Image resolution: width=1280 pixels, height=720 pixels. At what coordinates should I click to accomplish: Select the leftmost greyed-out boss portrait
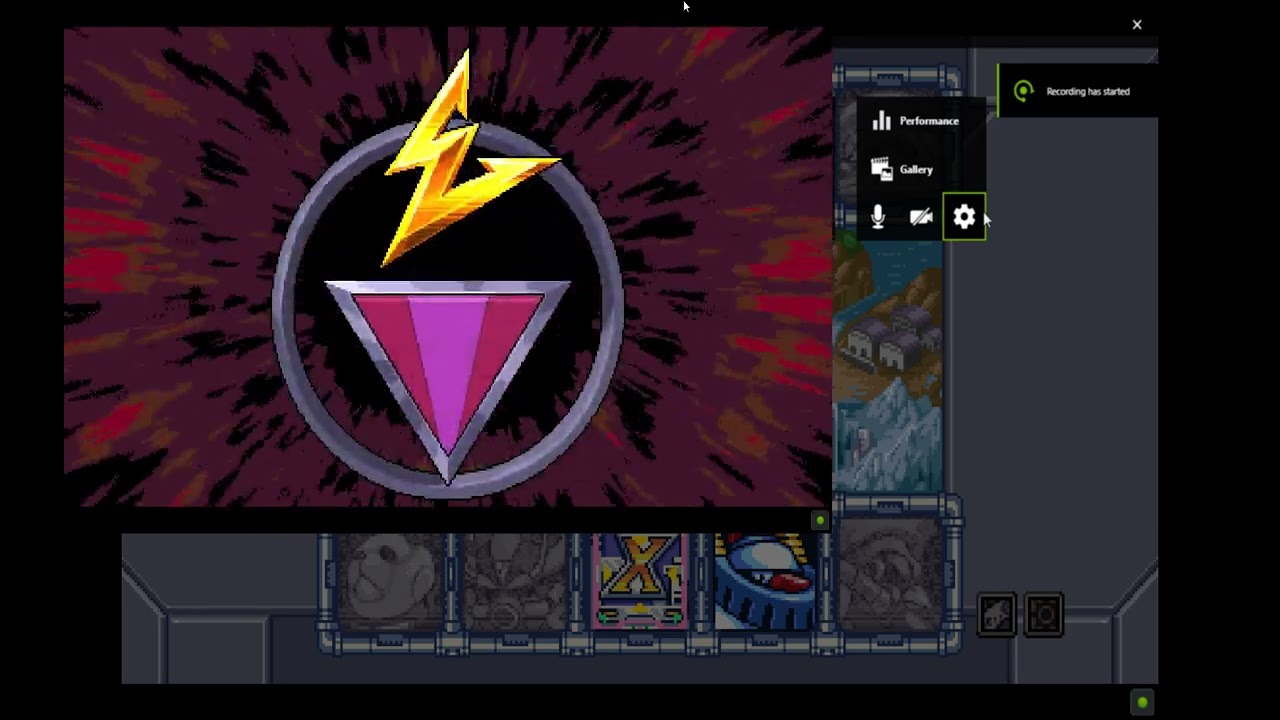[389, 582]
